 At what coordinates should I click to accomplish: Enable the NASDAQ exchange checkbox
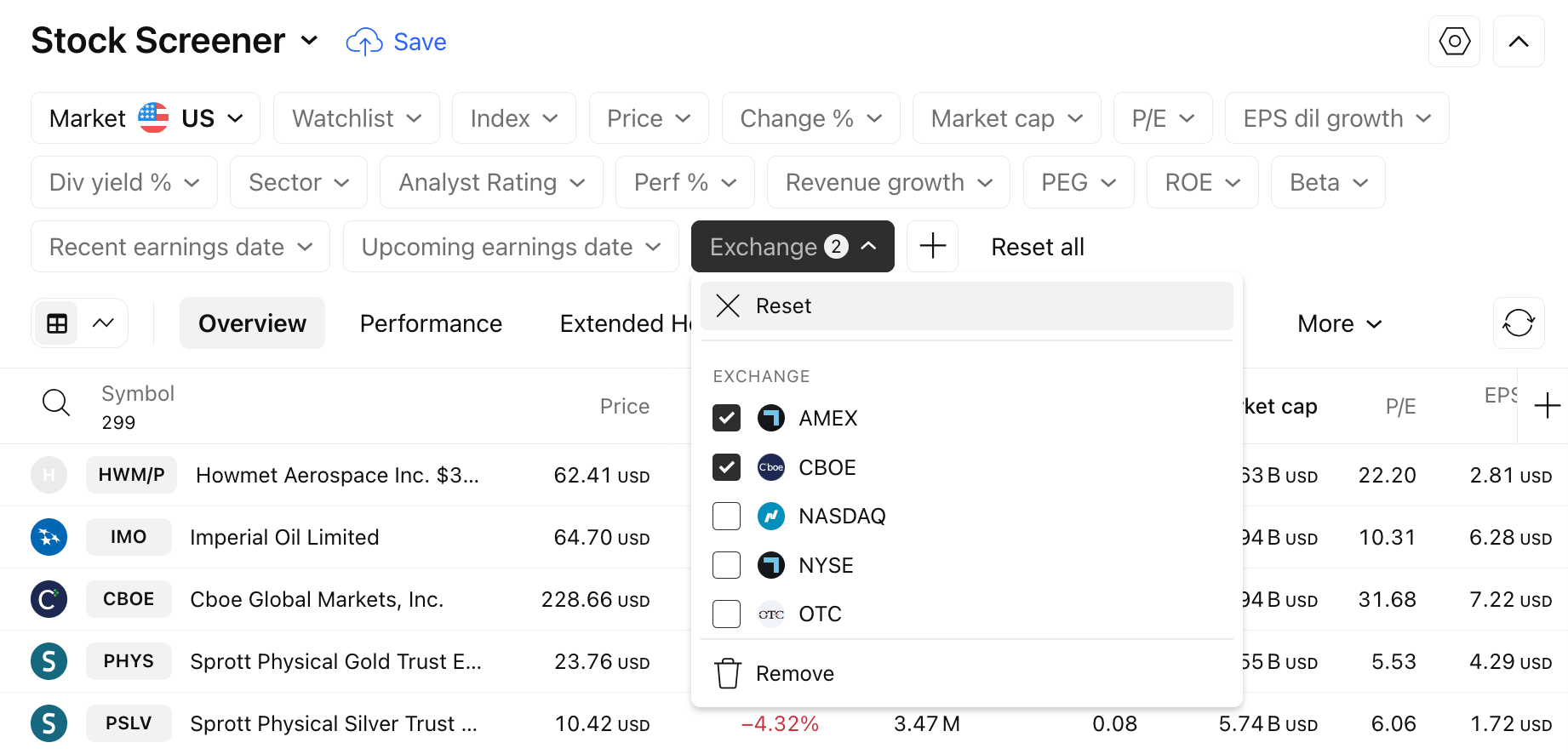727,516
